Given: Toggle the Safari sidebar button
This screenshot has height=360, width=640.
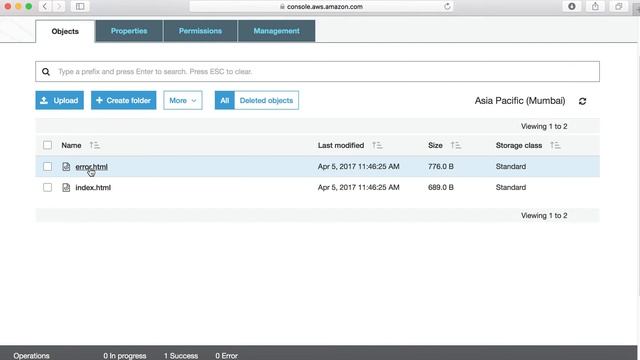Looking at the screenshot, I should pyautogui.click(x=80, y=7).
